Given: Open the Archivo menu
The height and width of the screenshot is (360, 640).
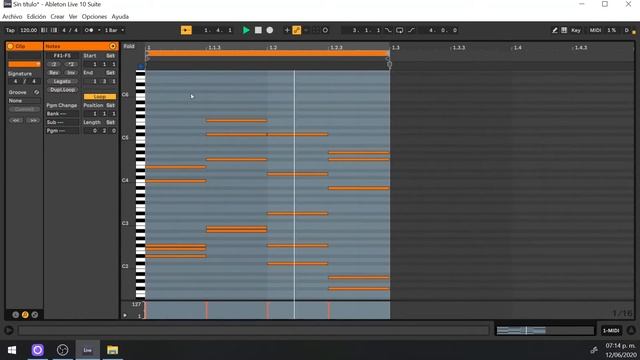Looking at the screenshot, I should tap(12, 17).
